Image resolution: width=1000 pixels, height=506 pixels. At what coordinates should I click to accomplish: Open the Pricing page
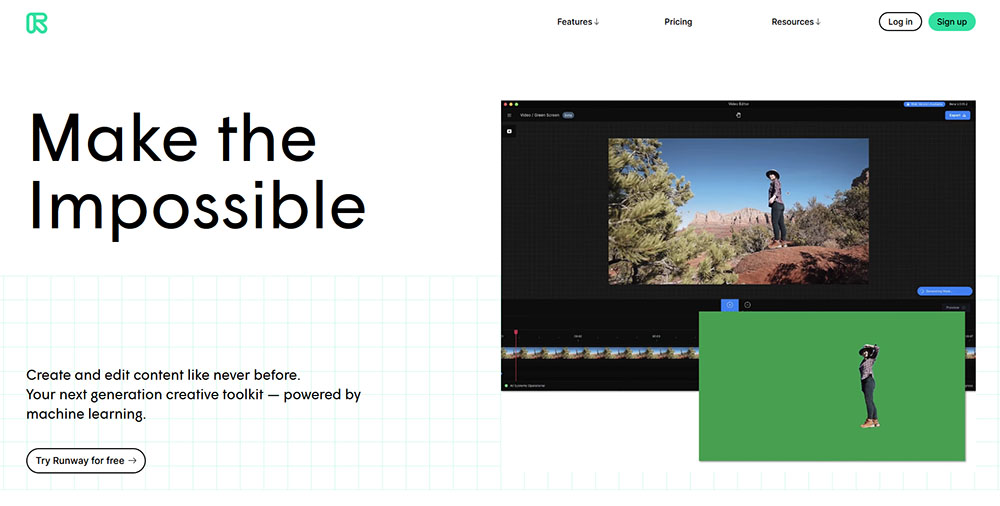[x=678, y=22]
